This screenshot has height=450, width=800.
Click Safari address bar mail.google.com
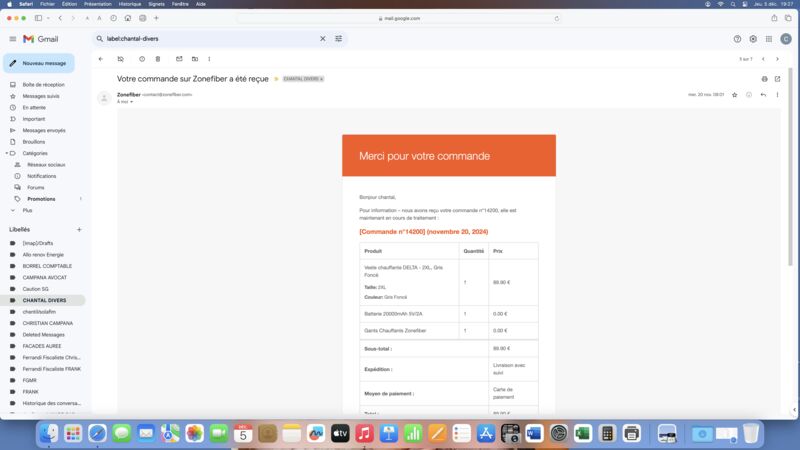[x=399, y=18]
